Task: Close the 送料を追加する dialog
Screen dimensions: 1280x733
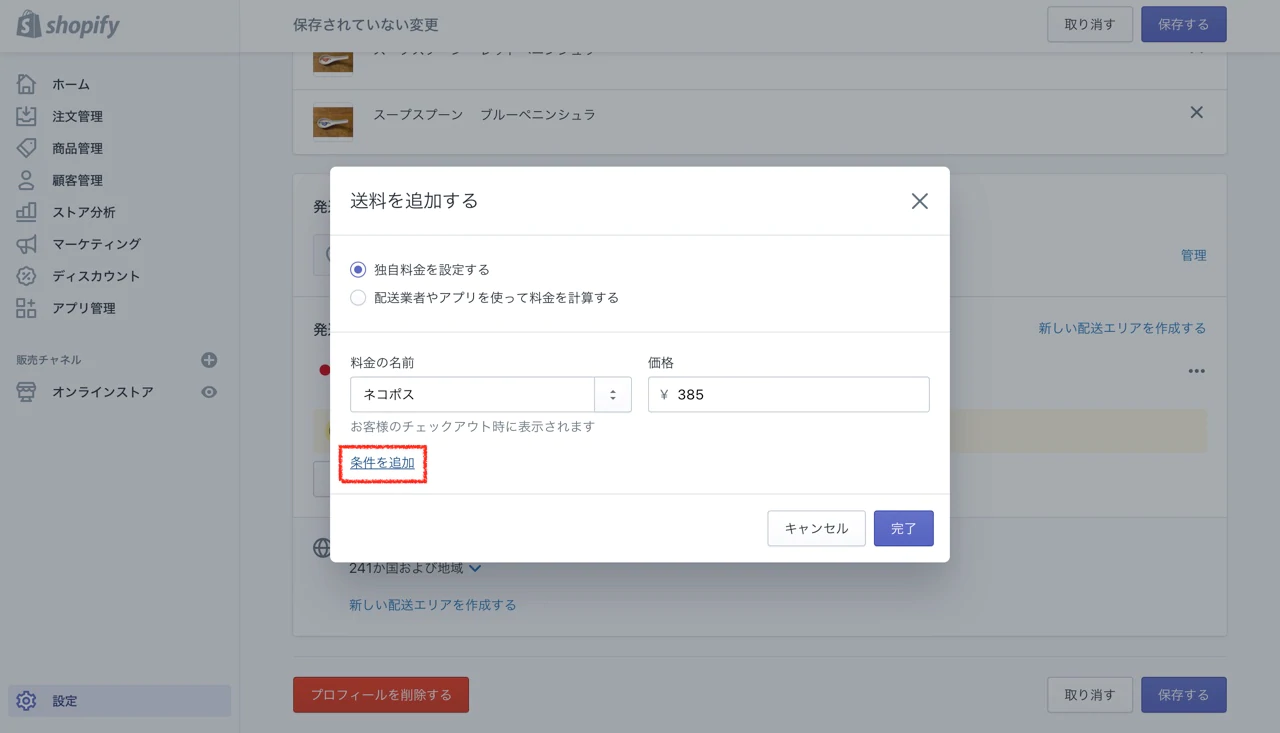Action: pyautogui.click(x=919, y=201)
